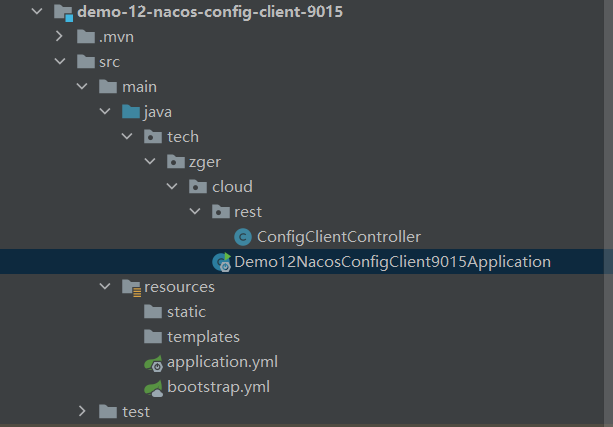
Task: Click the blue java source root icon
Action: [131, 112]
